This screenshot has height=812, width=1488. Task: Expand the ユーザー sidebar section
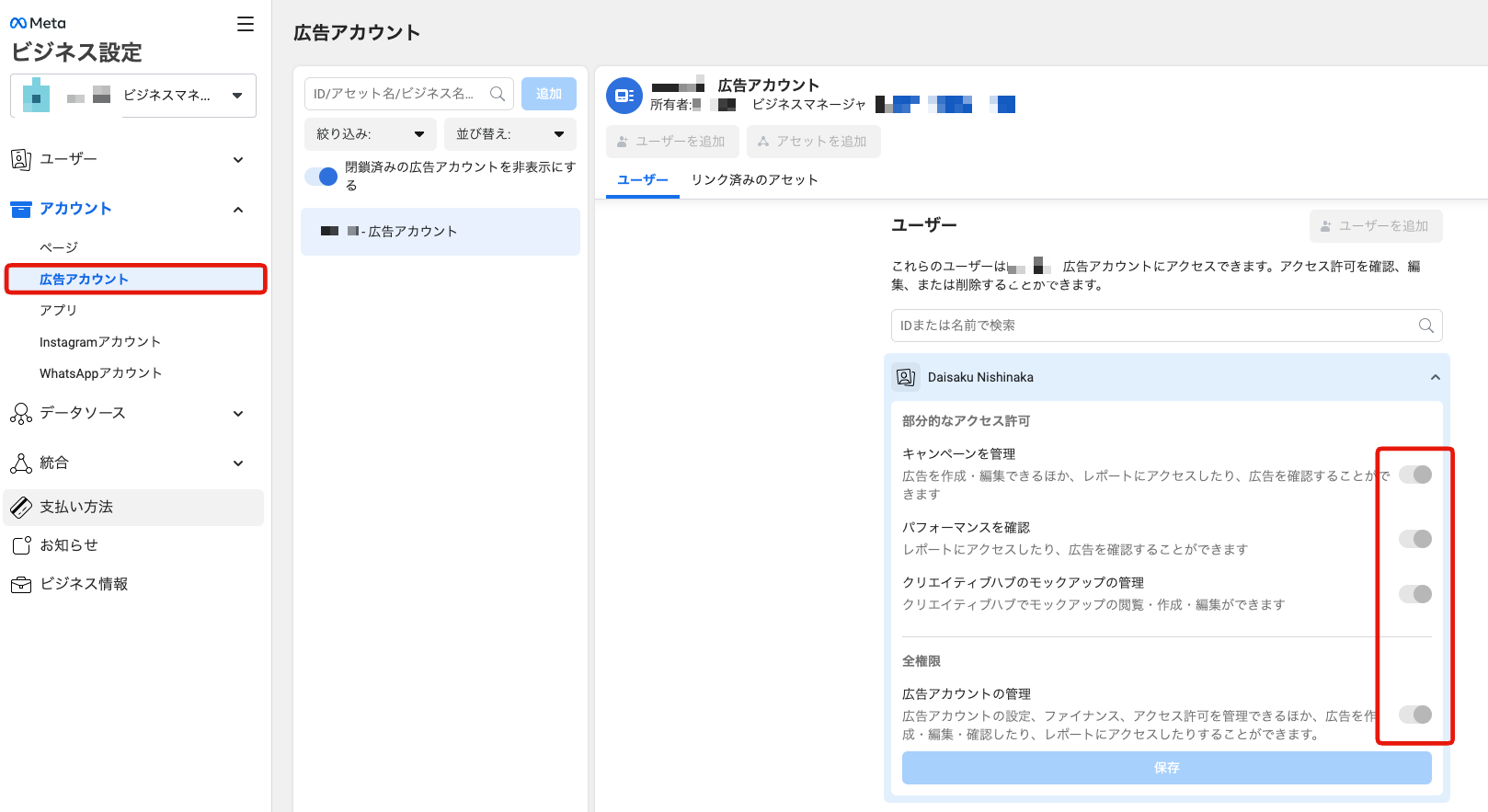point(238,160)
